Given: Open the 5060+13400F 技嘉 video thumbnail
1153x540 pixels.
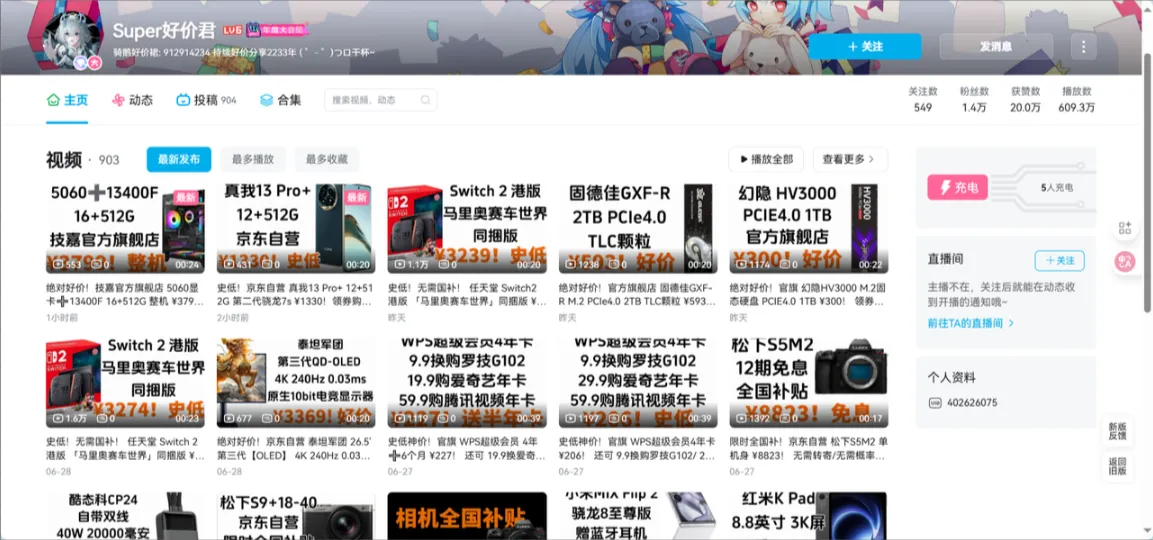Looking at the screenshot, I should tap(125, 228).
